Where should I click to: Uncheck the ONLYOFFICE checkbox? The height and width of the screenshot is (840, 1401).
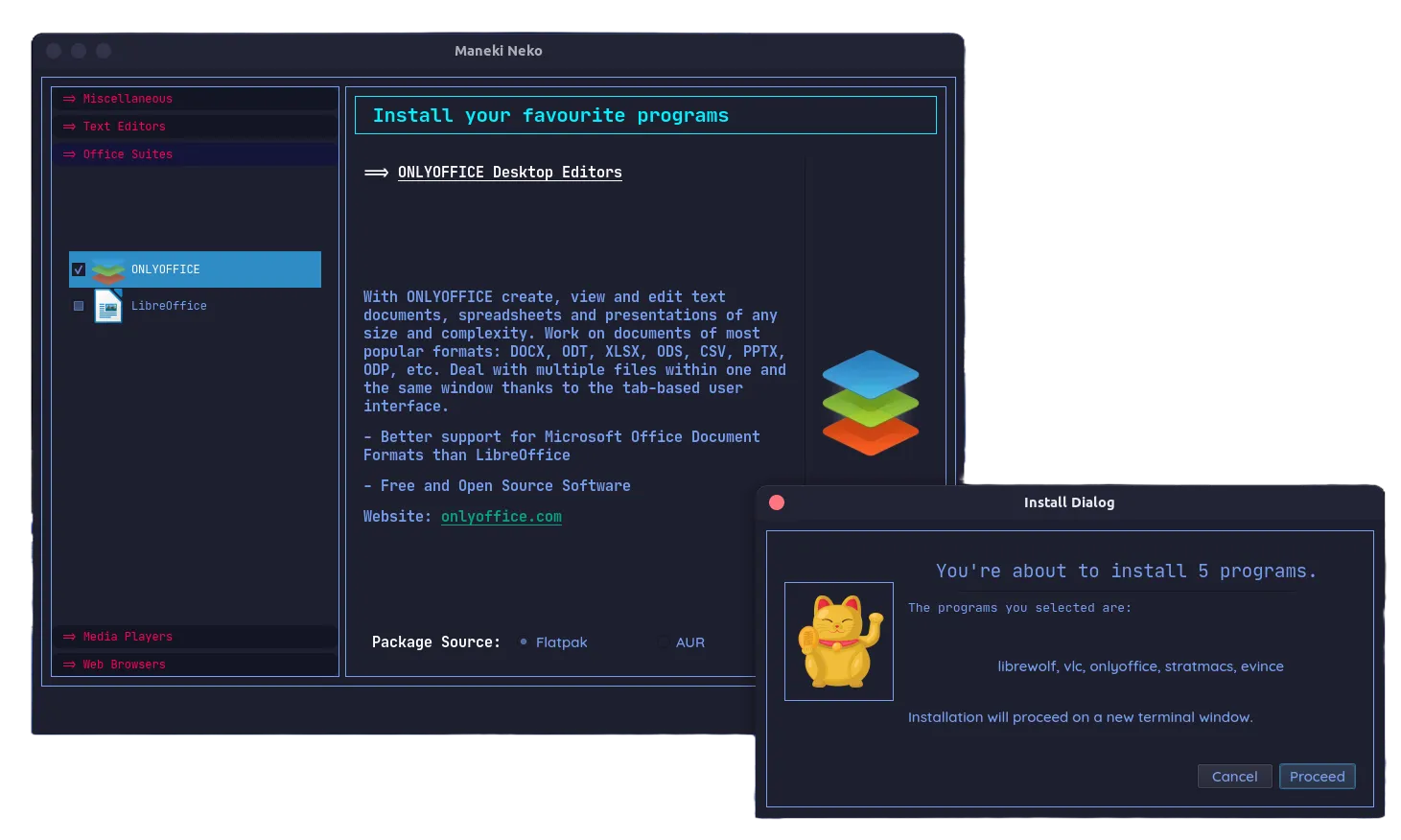pyautogui.click(x=79, y=269)
